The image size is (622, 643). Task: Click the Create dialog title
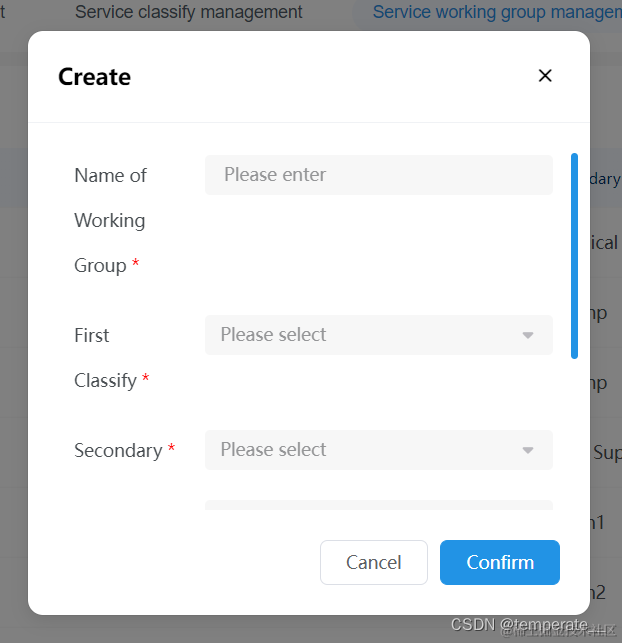pyautogui.click(x=94, y=77)
